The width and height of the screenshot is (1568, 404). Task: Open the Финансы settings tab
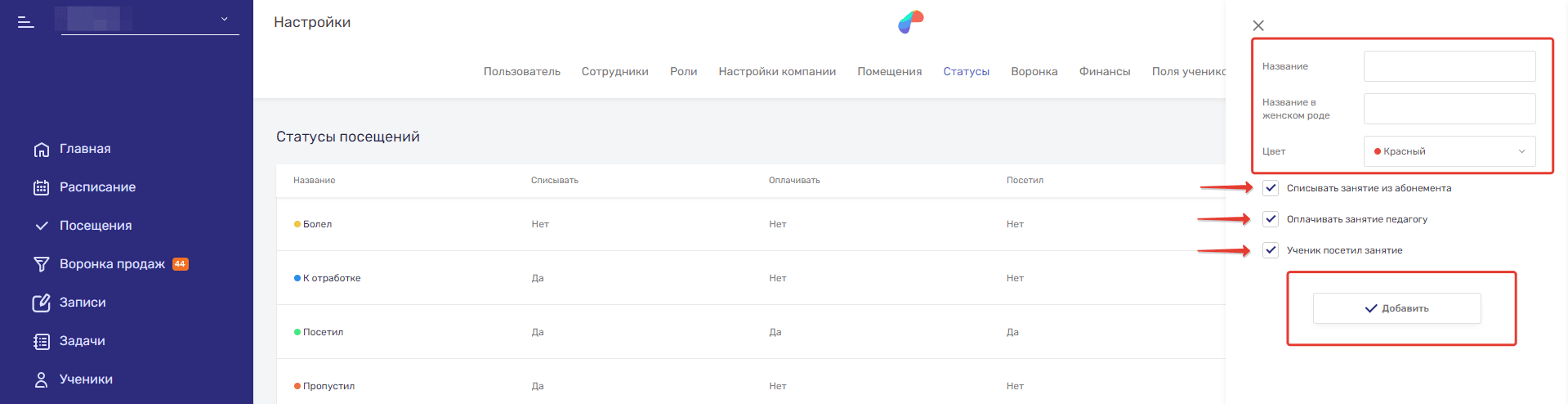pyautogui.click(x=1104, y=72)
